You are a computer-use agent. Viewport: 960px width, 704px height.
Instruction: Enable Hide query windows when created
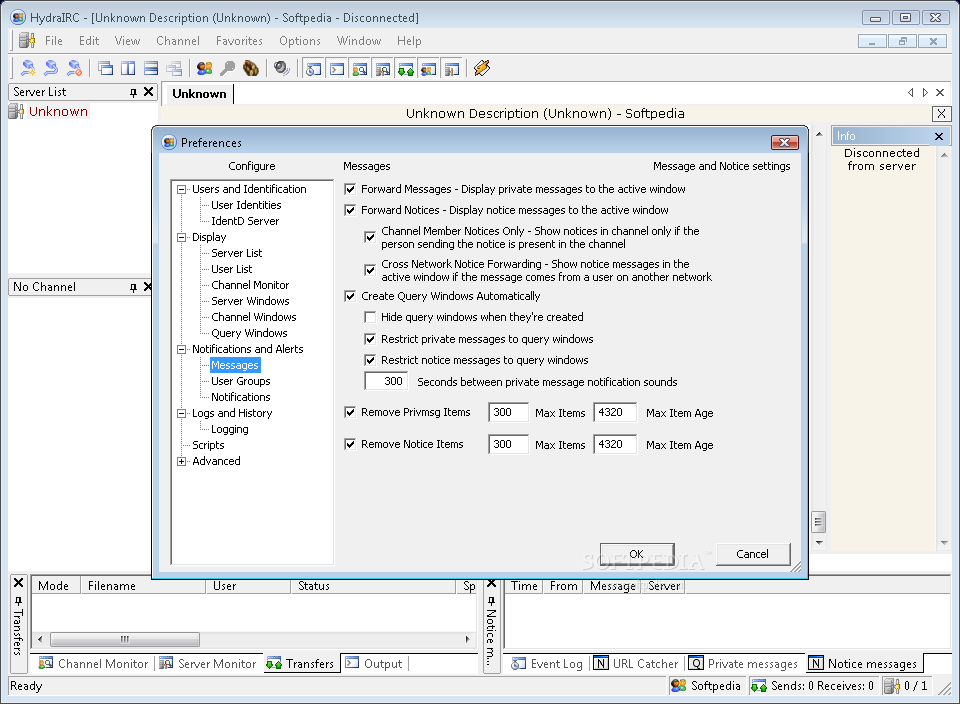(370, 317)
